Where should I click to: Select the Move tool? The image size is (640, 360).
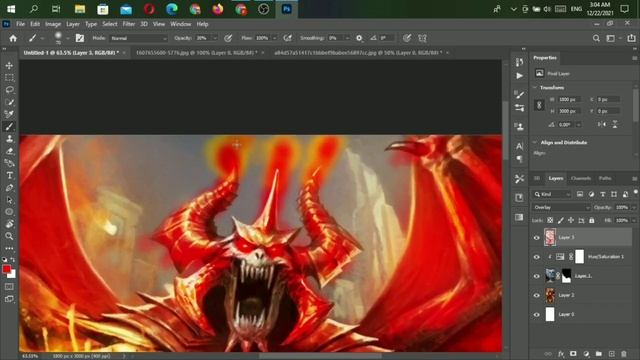click(x=9, y=65)
